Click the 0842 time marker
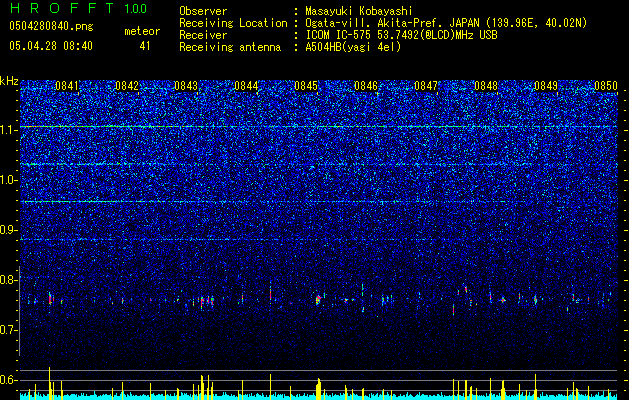 click(x=127, y=86)
